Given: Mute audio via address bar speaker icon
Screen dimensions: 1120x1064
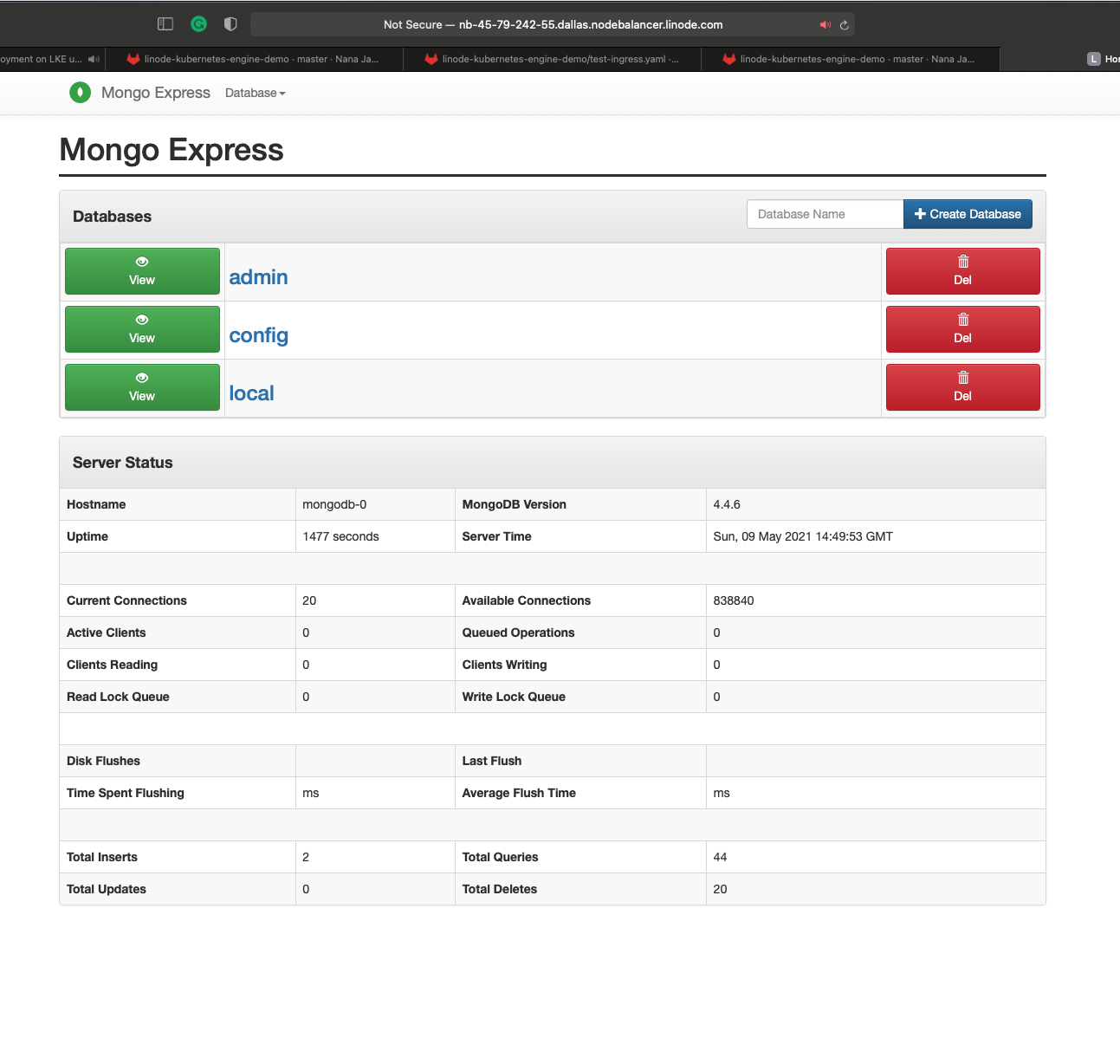Looking at the screenshot, I should click(825, 25).
